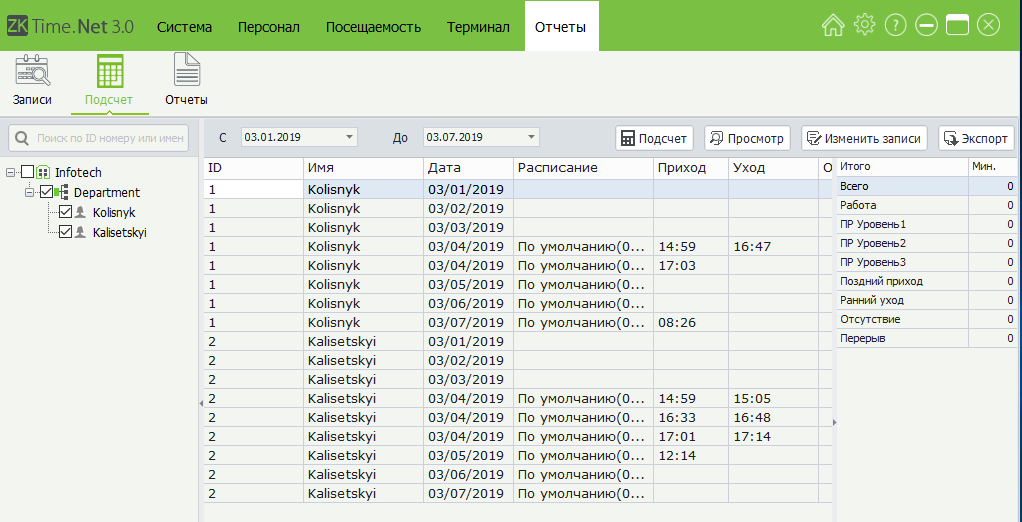Open the Отчеты document icon
The image size is (1022, 522).
point(186,72)
